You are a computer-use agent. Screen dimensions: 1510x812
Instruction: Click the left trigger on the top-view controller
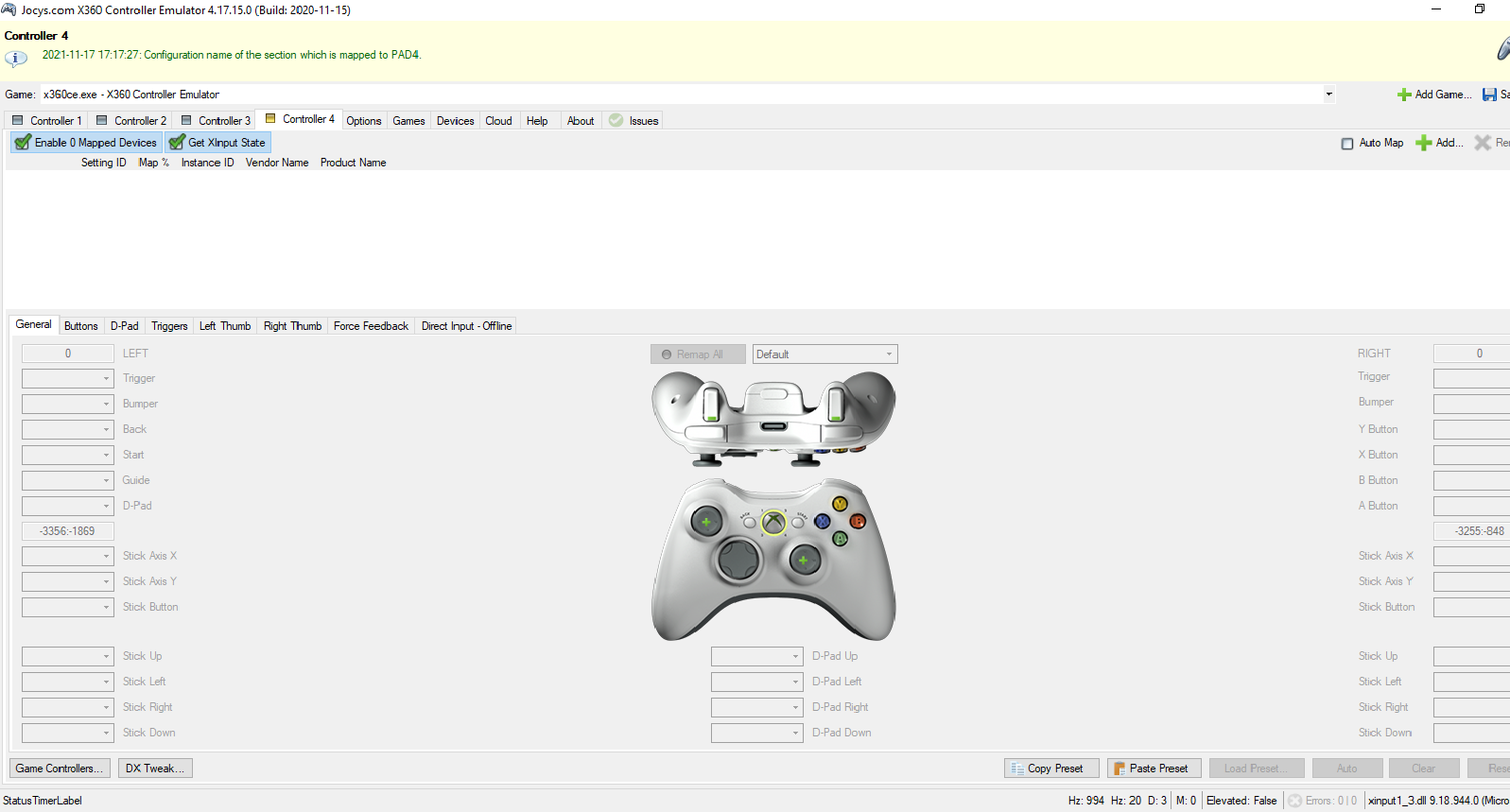[x=711, y=404]
